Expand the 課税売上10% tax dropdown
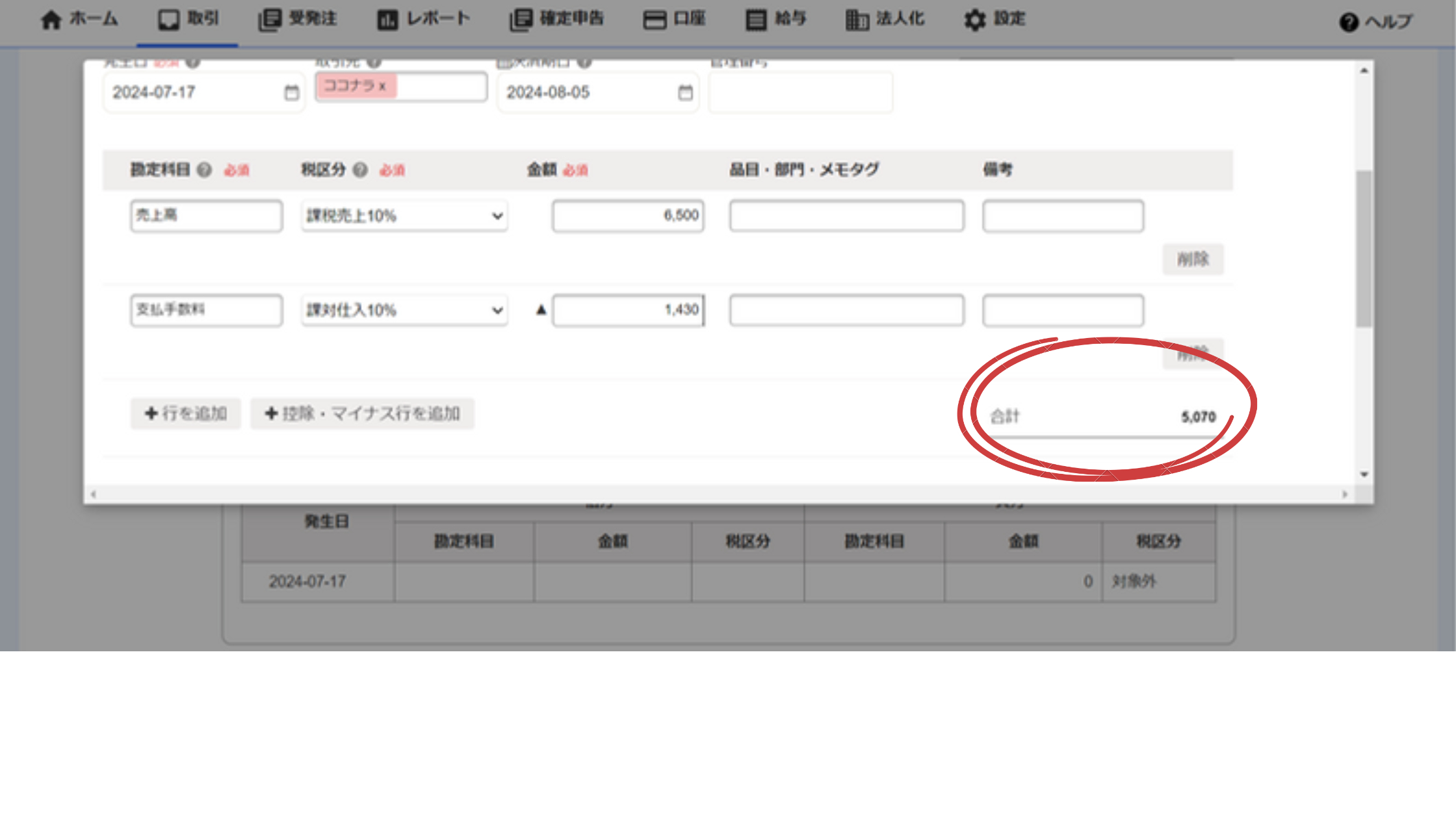 coord(404,216)
